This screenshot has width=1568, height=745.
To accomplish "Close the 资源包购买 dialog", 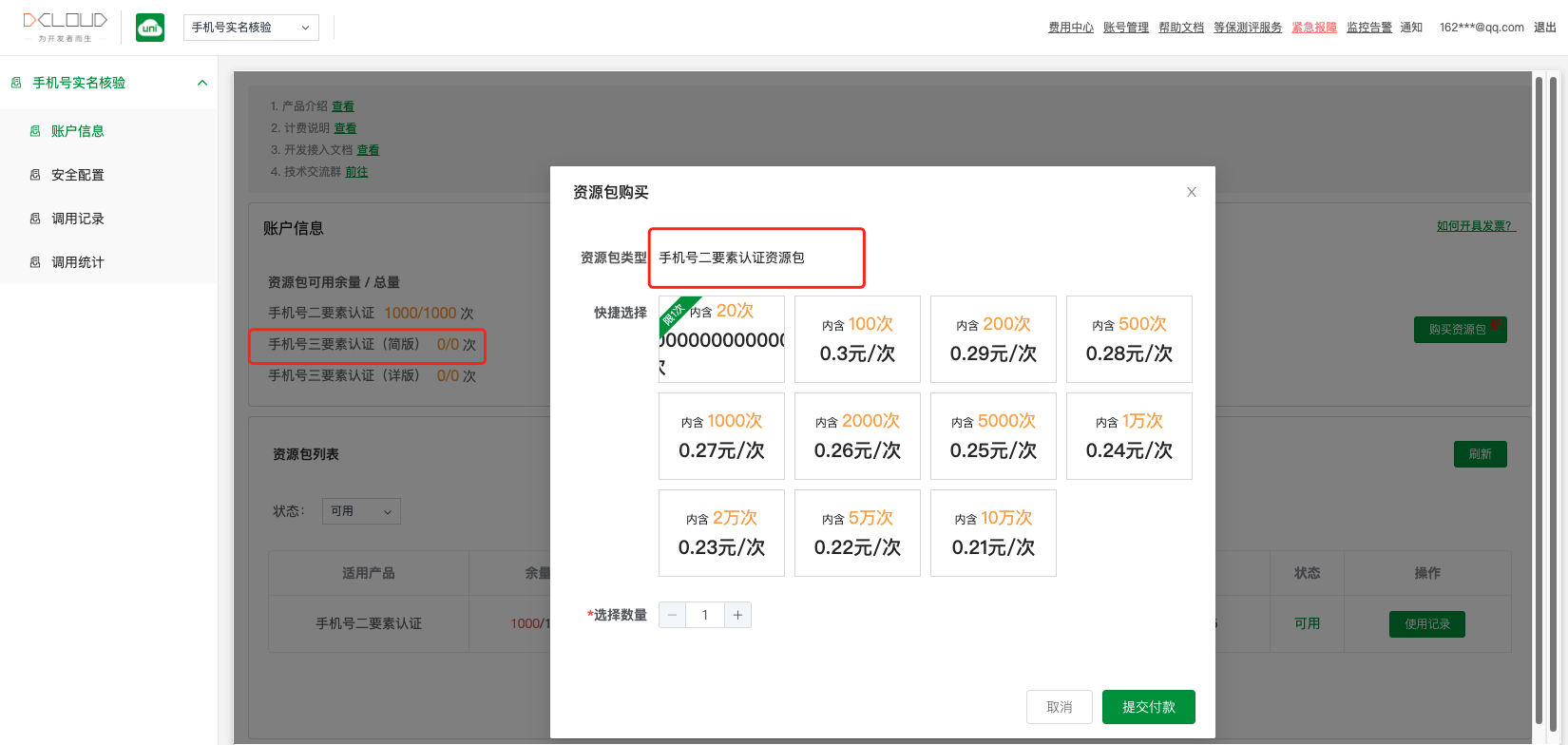I will click(1191, 192).
